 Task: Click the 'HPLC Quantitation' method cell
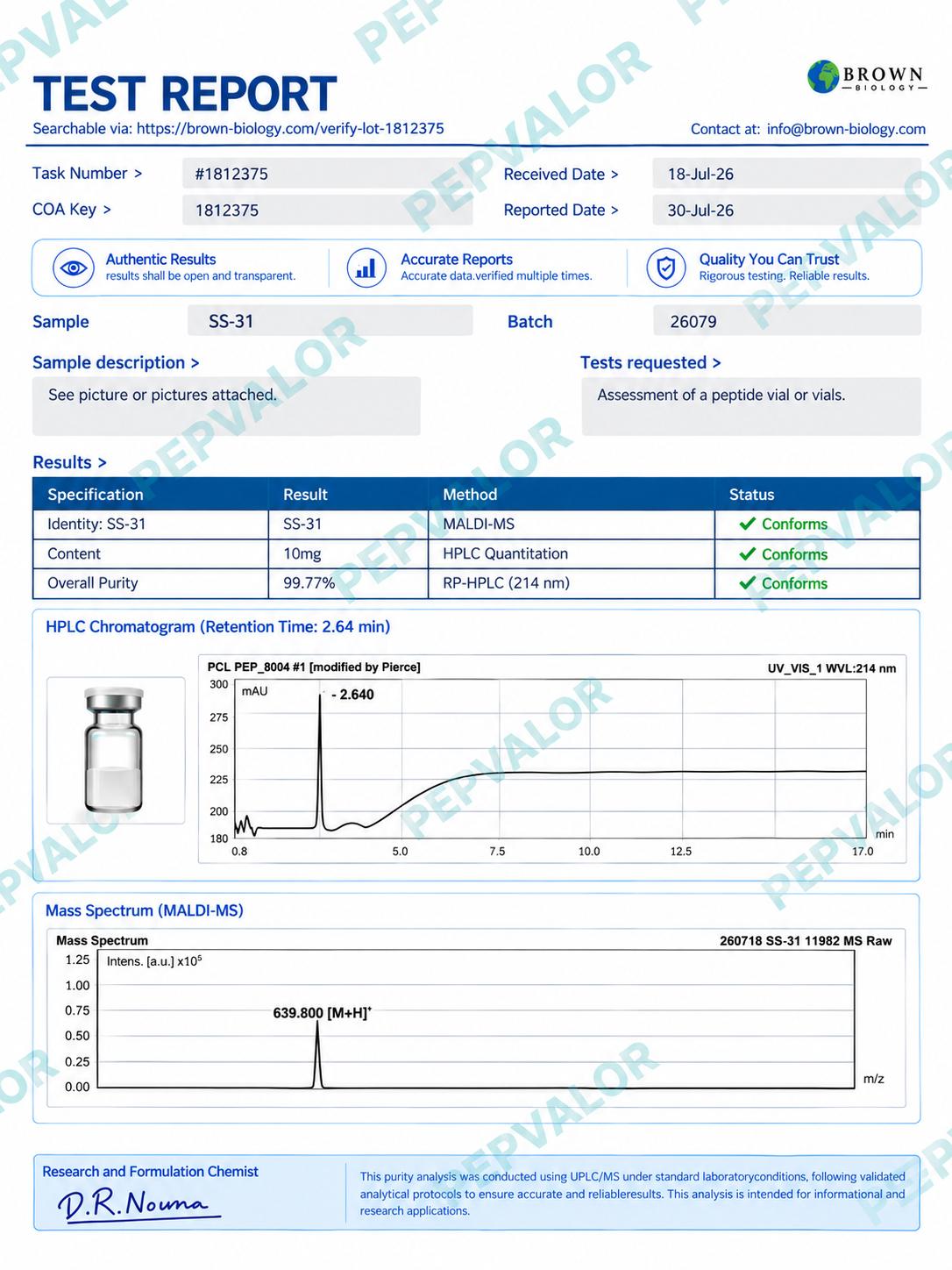tap(572, 554)
